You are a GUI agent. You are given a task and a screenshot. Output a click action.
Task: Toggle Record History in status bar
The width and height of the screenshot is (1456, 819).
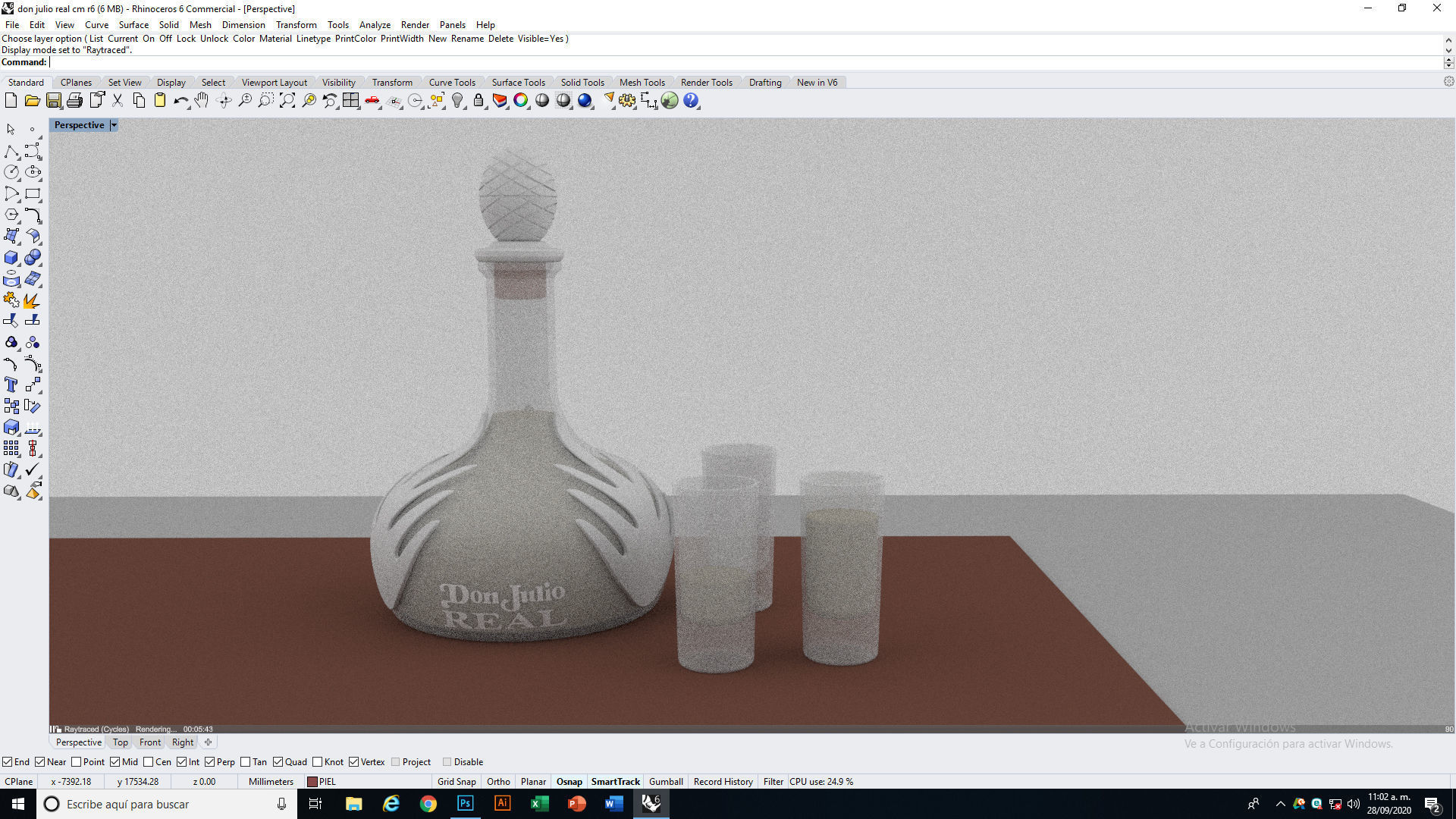(723, 782)
